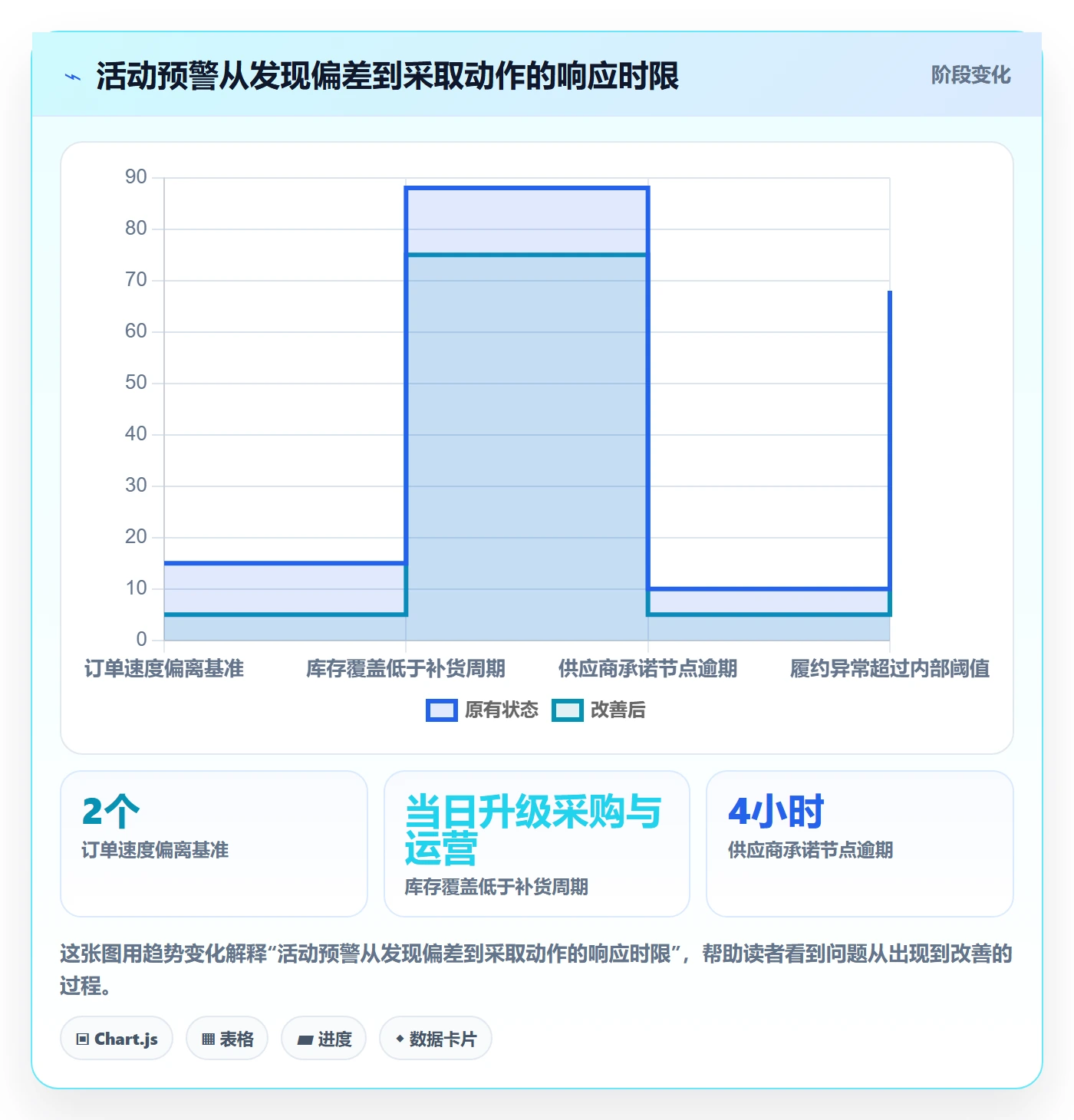This screenshot has width=1074, height=1120.
Task: Click the teal step line at value 75
Action: pyautogui.click(x=527, y=255)
